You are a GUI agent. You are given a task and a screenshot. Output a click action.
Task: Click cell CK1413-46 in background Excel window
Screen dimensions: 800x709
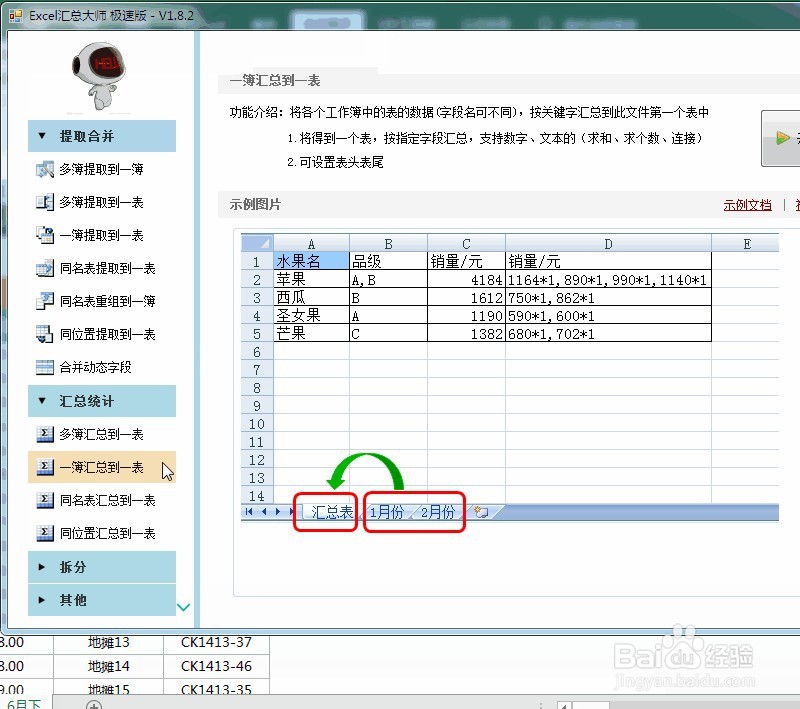click(216, 666)
